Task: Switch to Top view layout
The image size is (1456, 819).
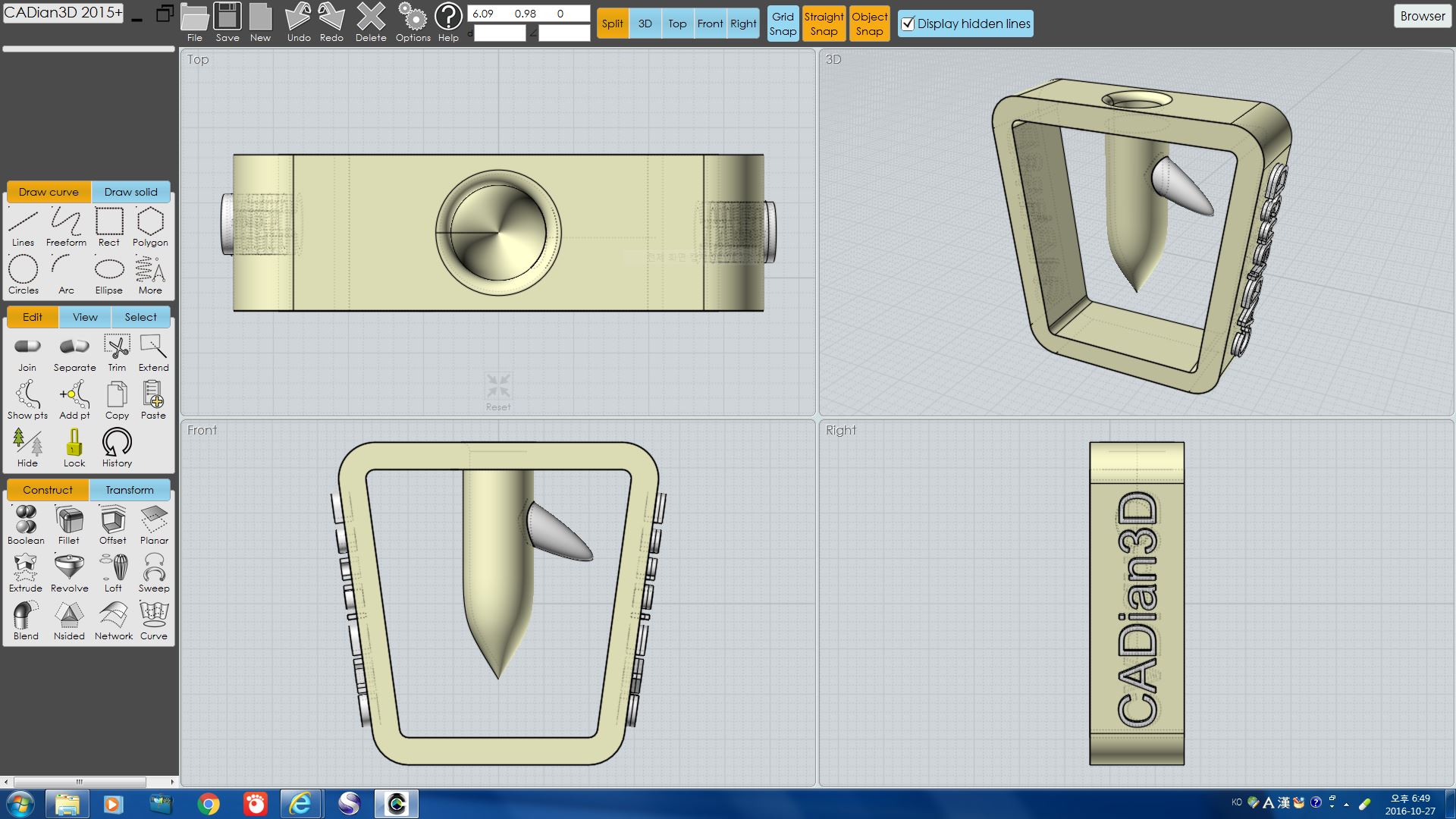Action: [x=677, y=24]
